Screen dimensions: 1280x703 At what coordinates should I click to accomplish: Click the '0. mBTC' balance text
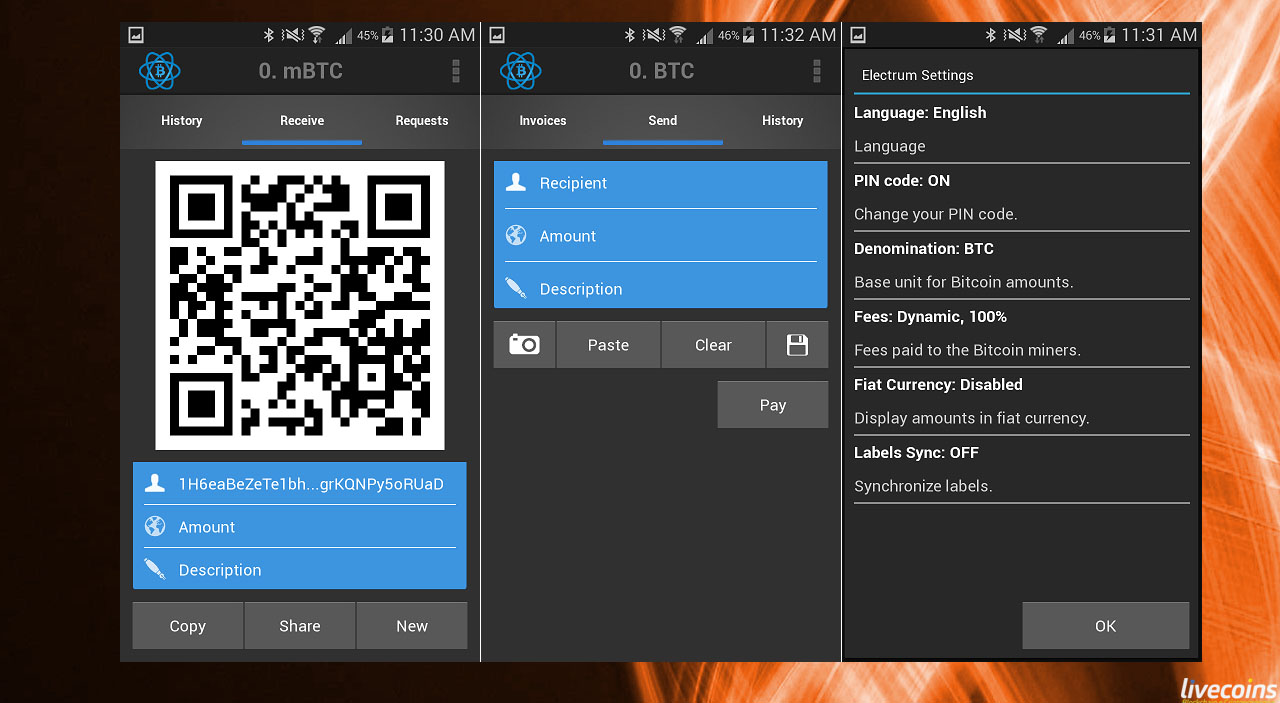(301, 71)
